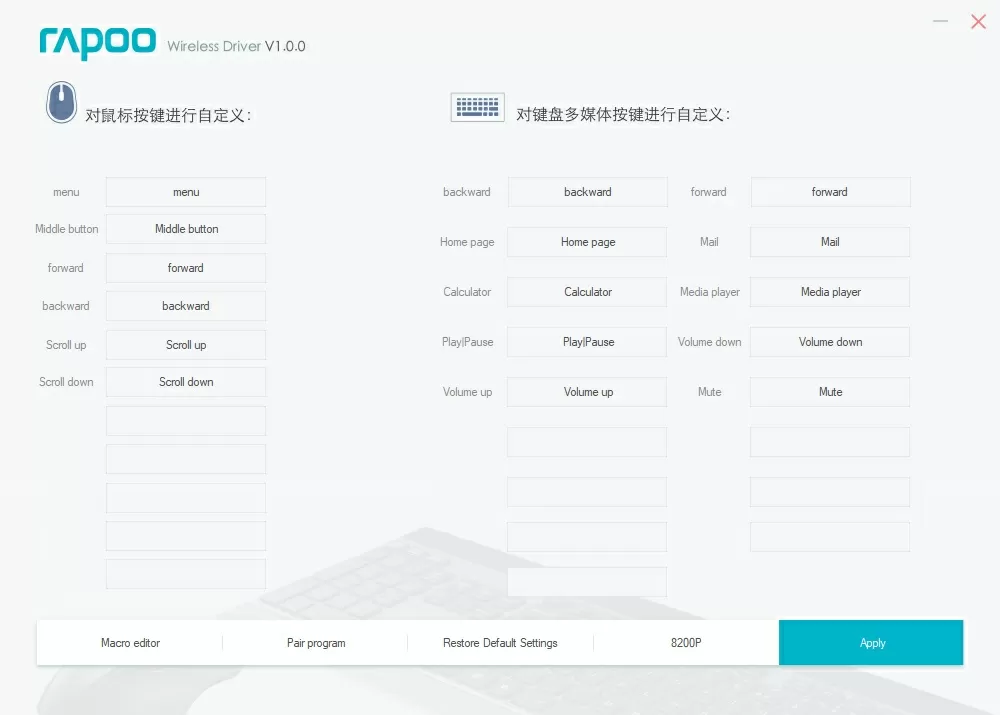Click the keyboard icon beside multimedia key heading
This screenshot has width=1000, height=715.
[477, 108]
